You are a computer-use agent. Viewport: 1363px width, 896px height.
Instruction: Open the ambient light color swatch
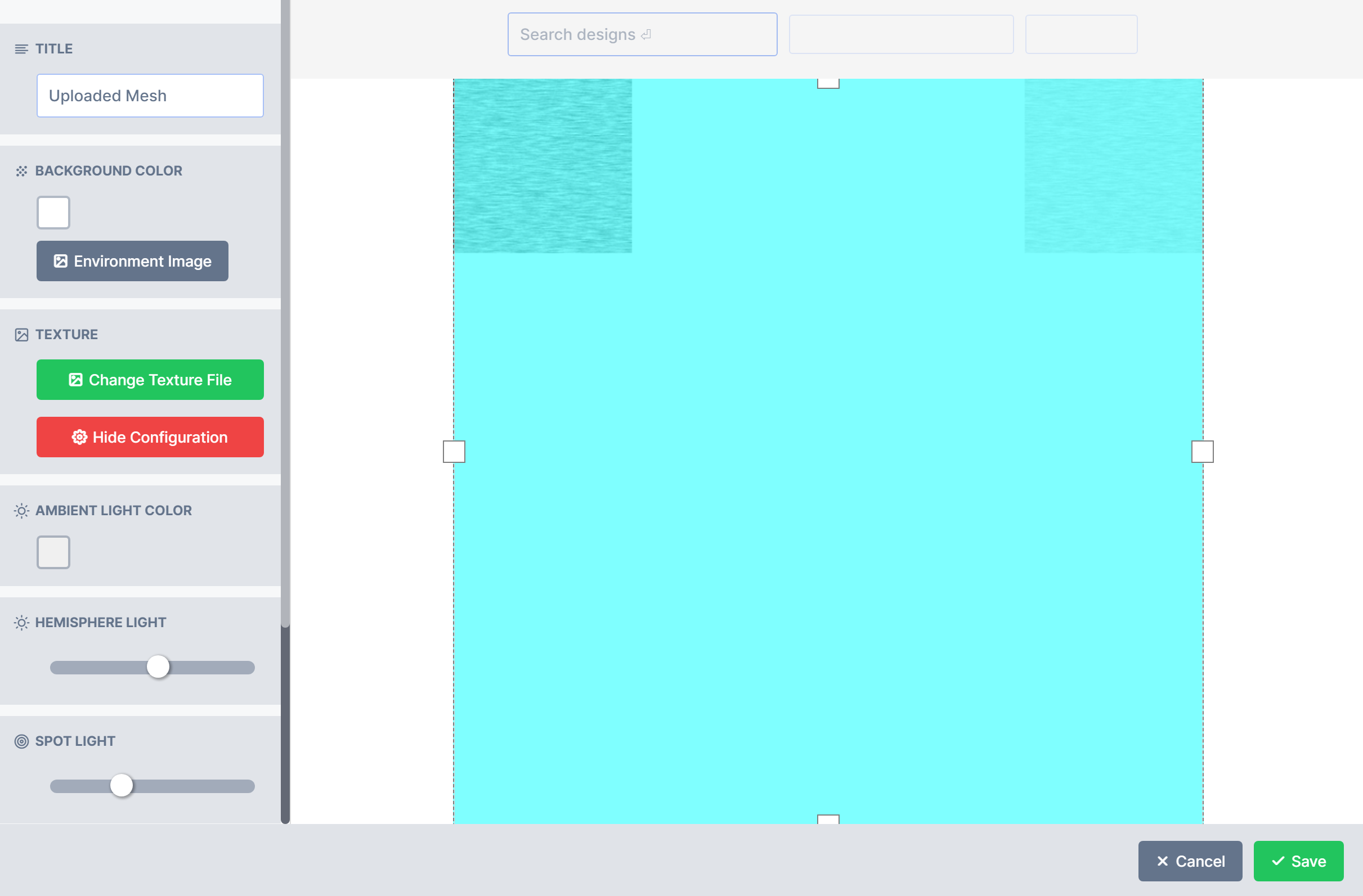click(x=53, y=552)
